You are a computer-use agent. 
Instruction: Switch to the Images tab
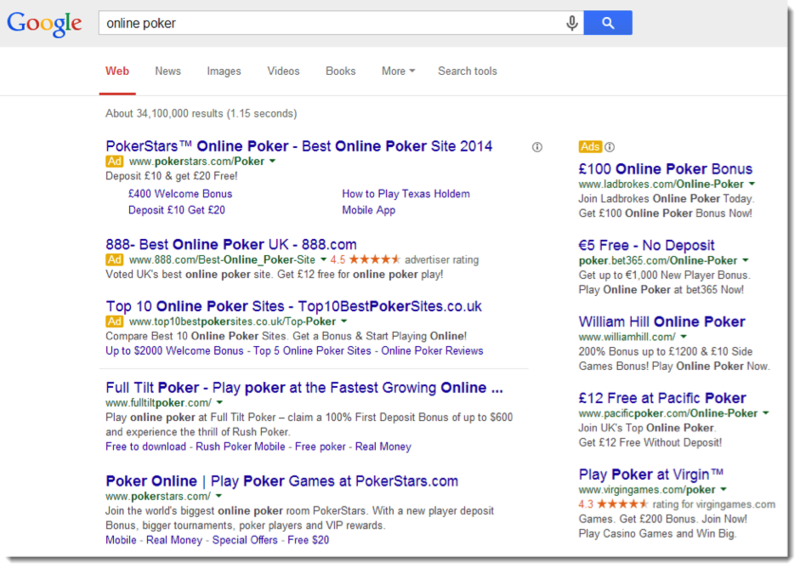(224, 71)
